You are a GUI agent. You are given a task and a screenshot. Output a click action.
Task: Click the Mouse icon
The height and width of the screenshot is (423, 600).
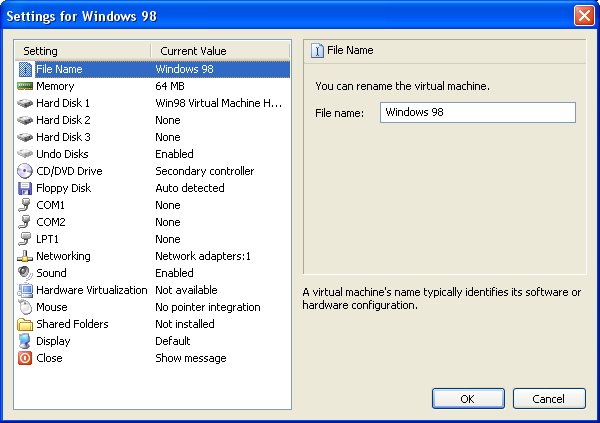click(x=25, y=307)
